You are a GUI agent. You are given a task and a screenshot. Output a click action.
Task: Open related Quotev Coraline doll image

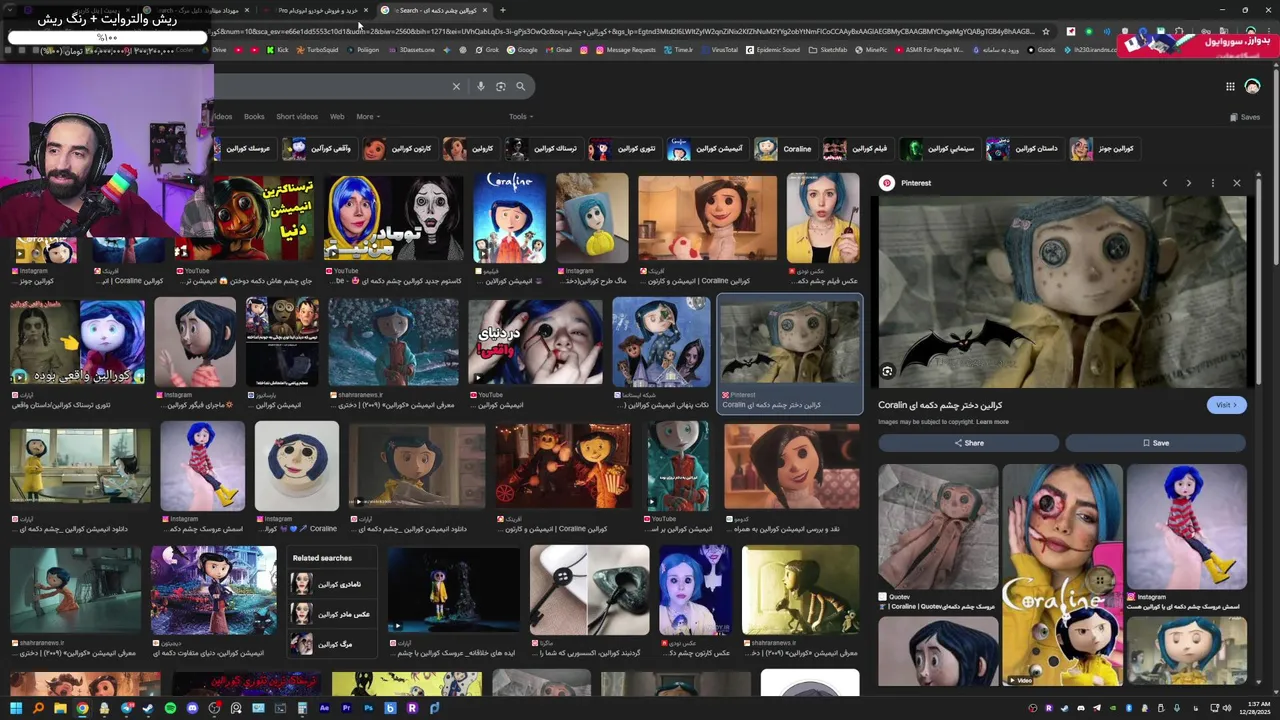click(938, 527)
